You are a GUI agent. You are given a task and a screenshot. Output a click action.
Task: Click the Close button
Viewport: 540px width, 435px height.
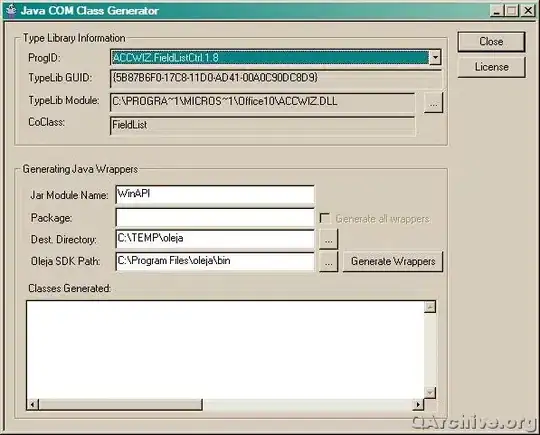tap(491, 42)
